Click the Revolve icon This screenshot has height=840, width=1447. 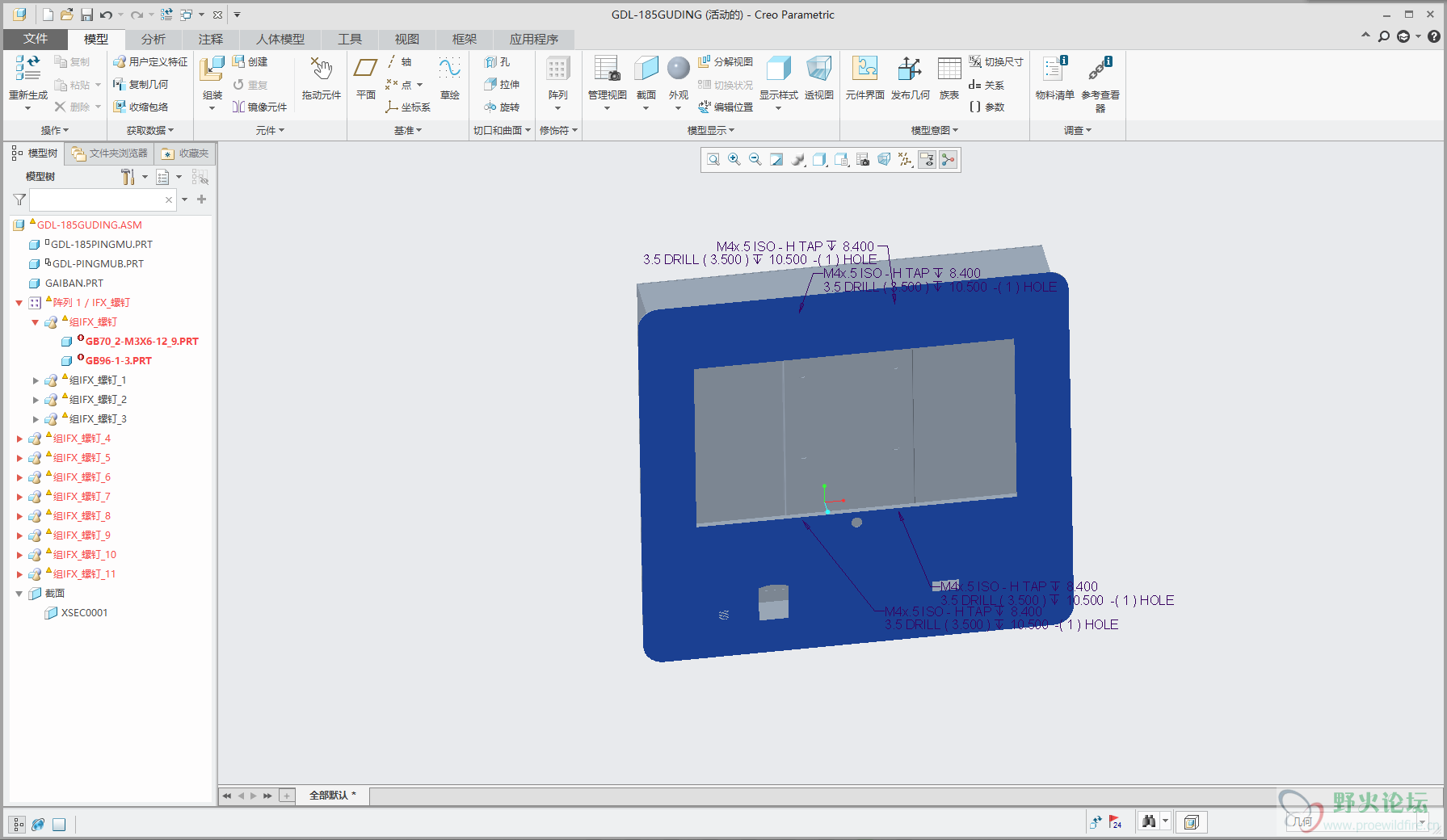click(490, 107)
